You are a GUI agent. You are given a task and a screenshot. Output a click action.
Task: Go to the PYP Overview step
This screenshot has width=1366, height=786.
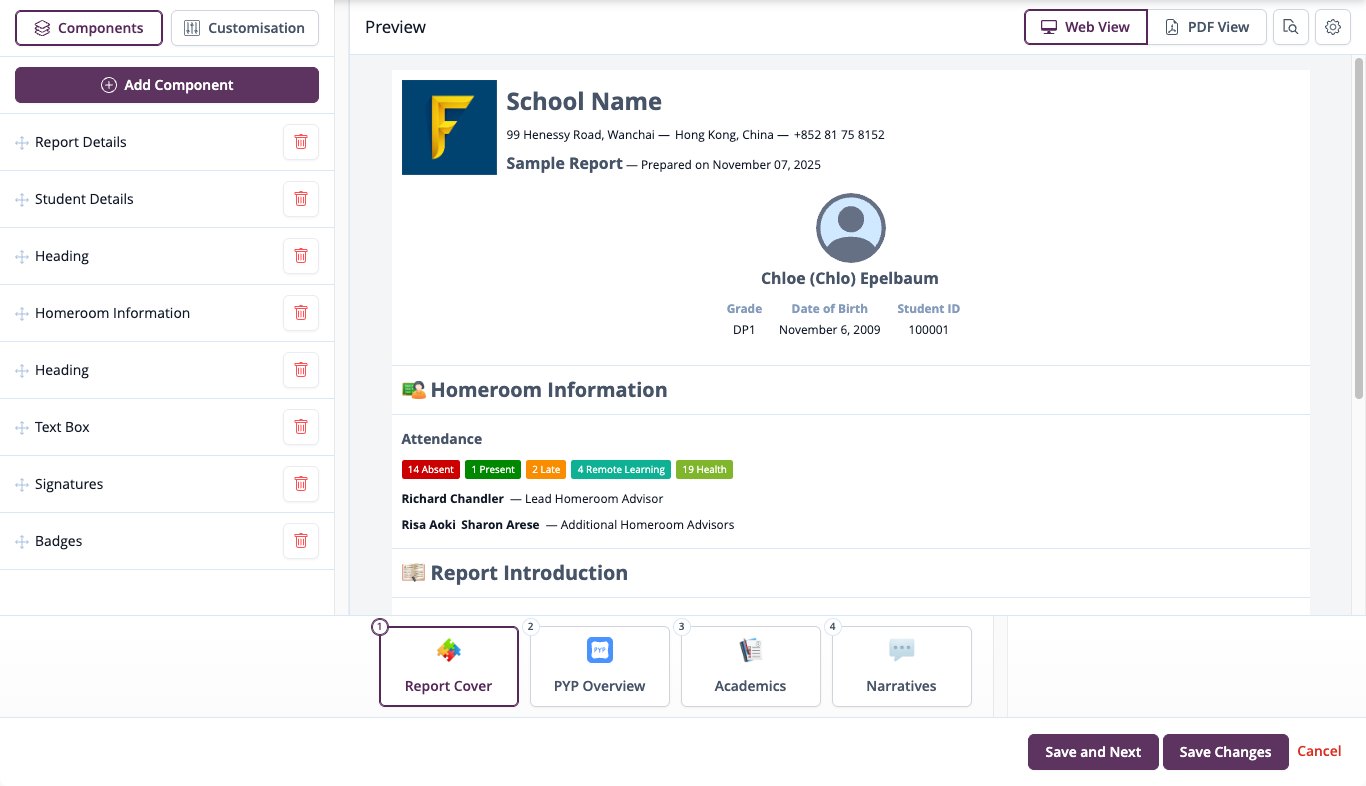click(600, 667)
